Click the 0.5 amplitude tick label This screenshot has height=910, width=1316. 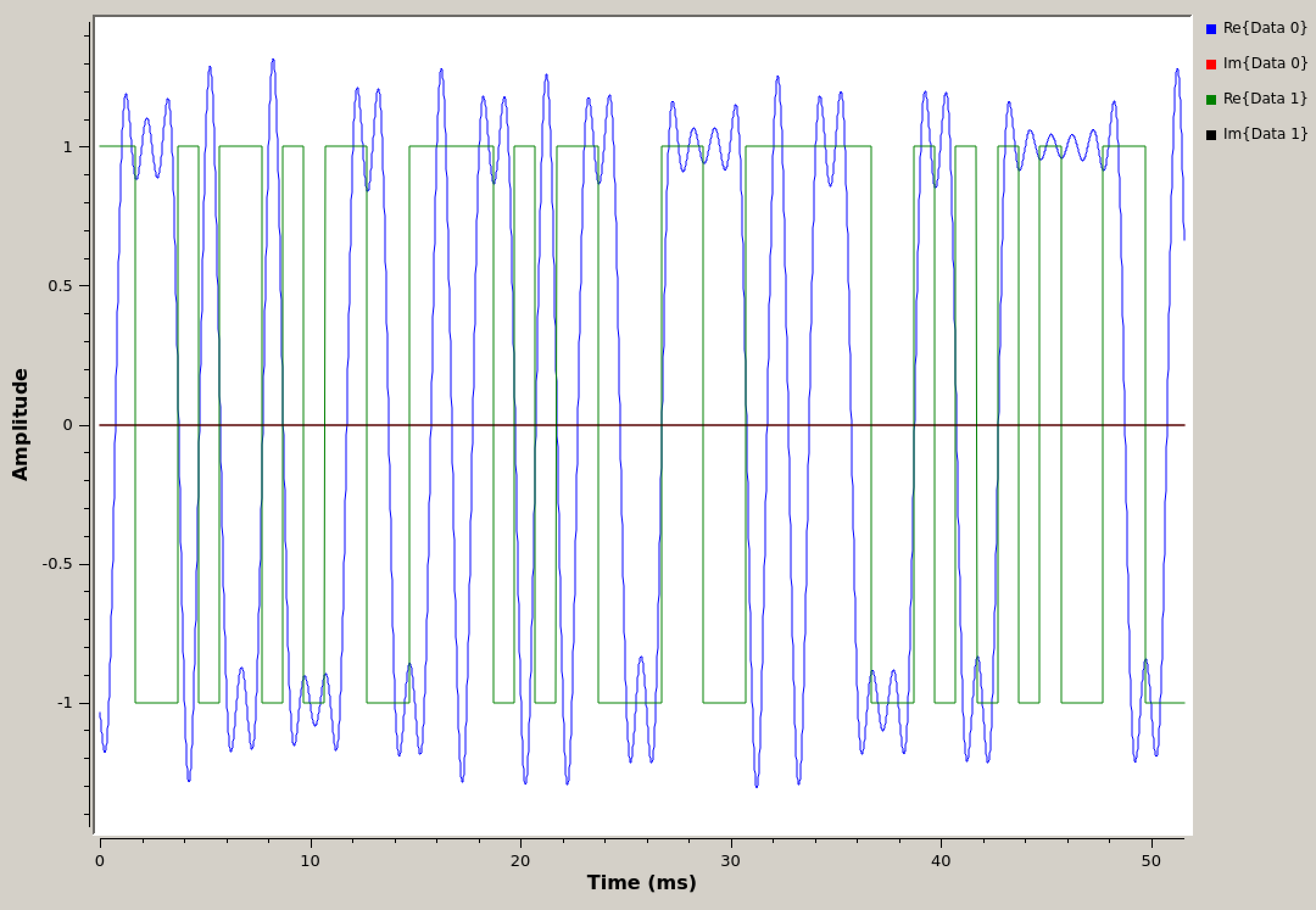click(60, 286)
